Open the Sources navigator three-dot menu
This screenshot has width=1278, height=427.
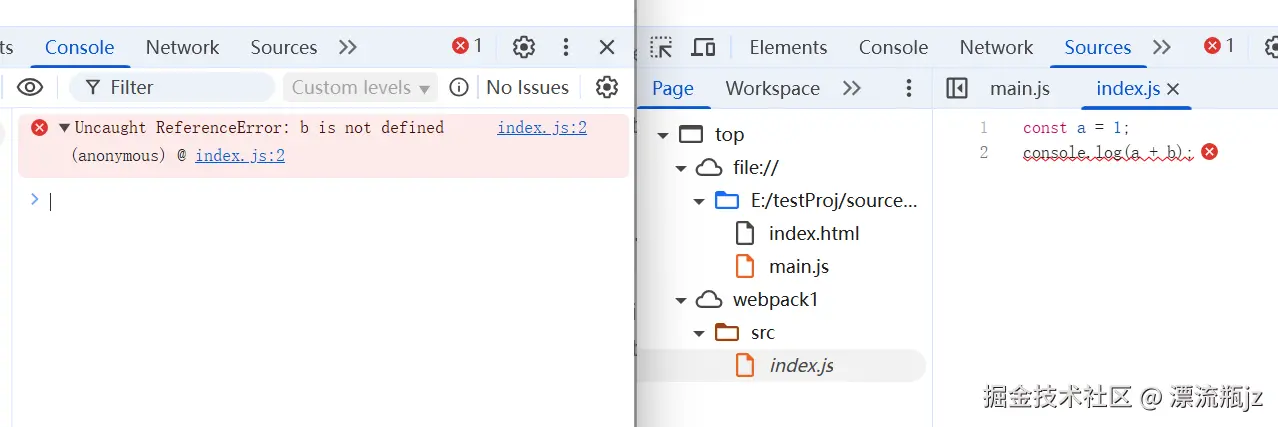pos(909,88)
